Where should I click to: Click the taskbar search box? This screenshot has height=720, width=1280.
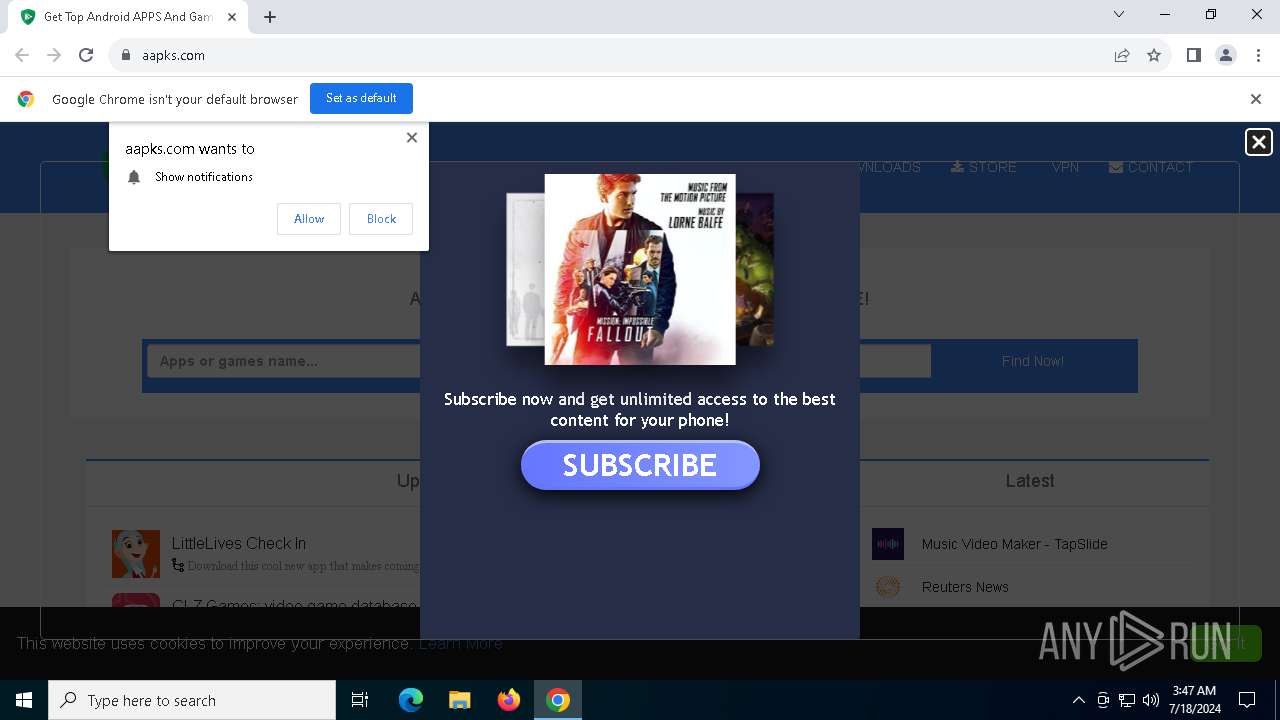[192, 700]
